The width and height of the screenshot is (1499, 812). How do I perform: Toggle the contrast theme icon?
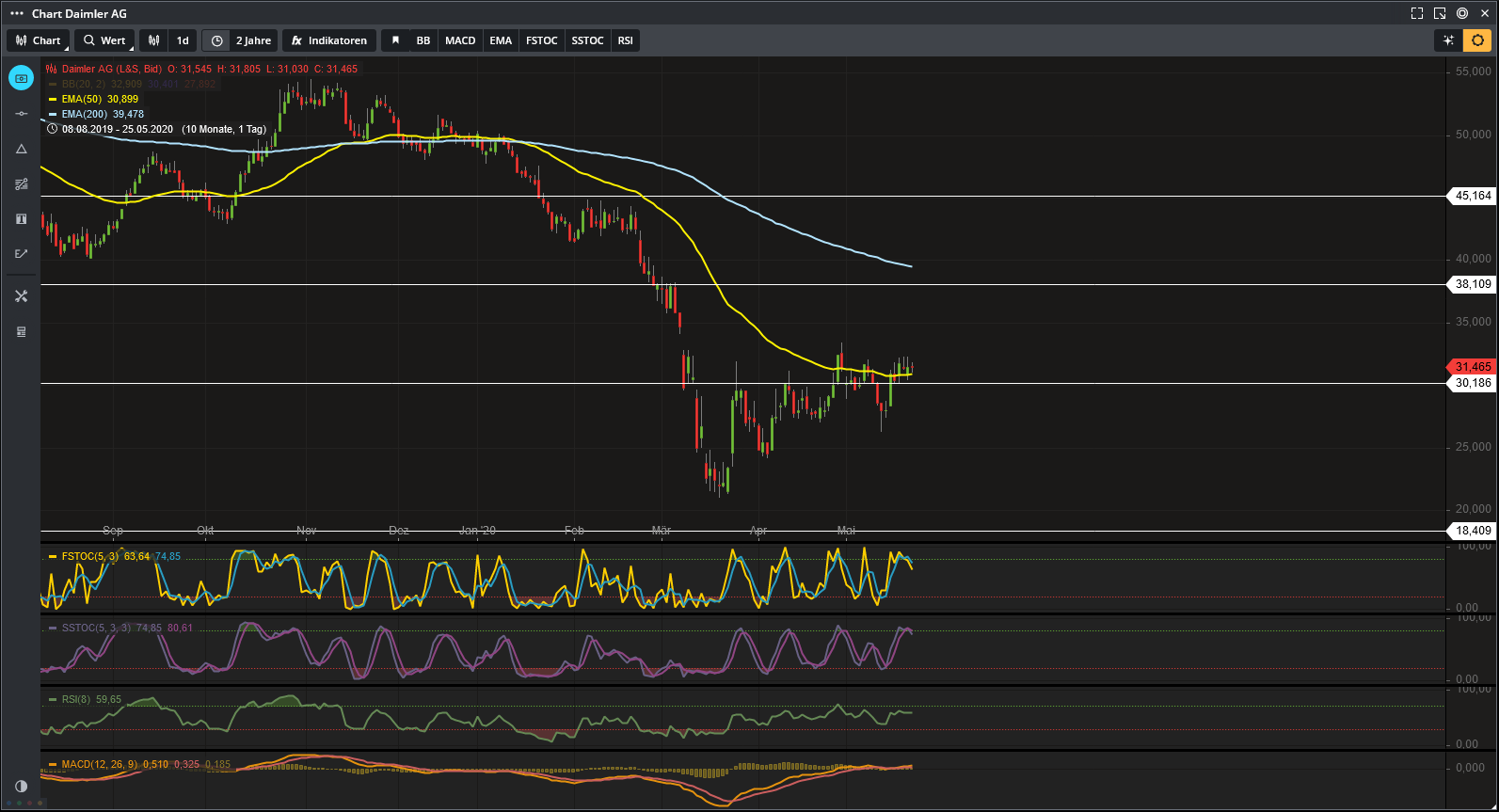(21, 786)
